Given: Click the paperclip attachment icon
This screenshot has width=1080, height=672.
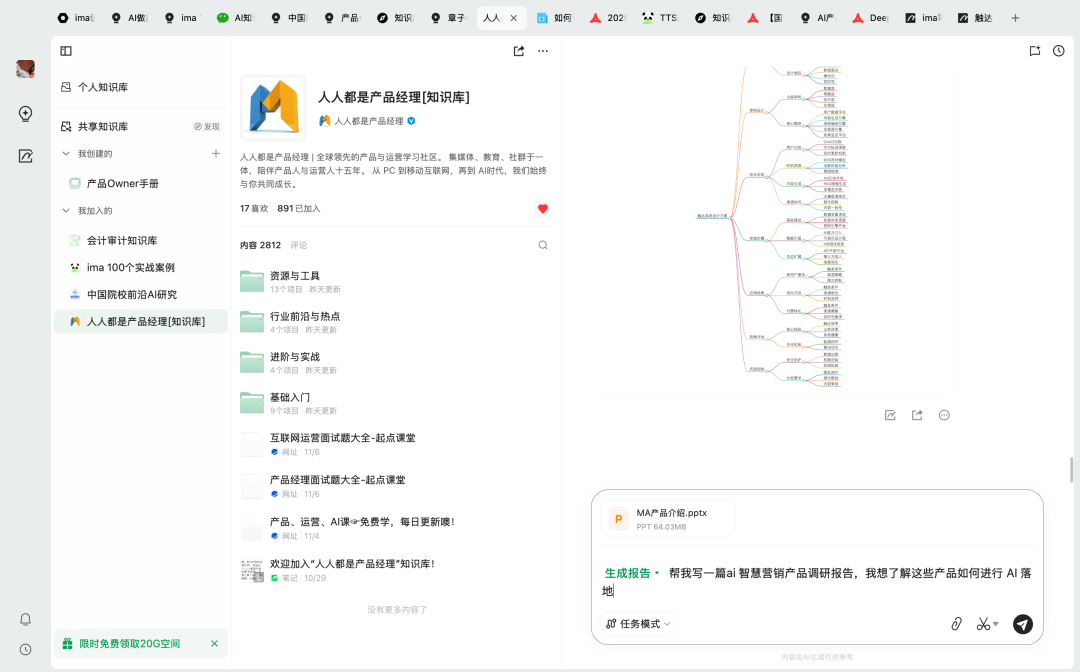Looking at the screenshot, I should pyautogui.click(x=956, y=624).
